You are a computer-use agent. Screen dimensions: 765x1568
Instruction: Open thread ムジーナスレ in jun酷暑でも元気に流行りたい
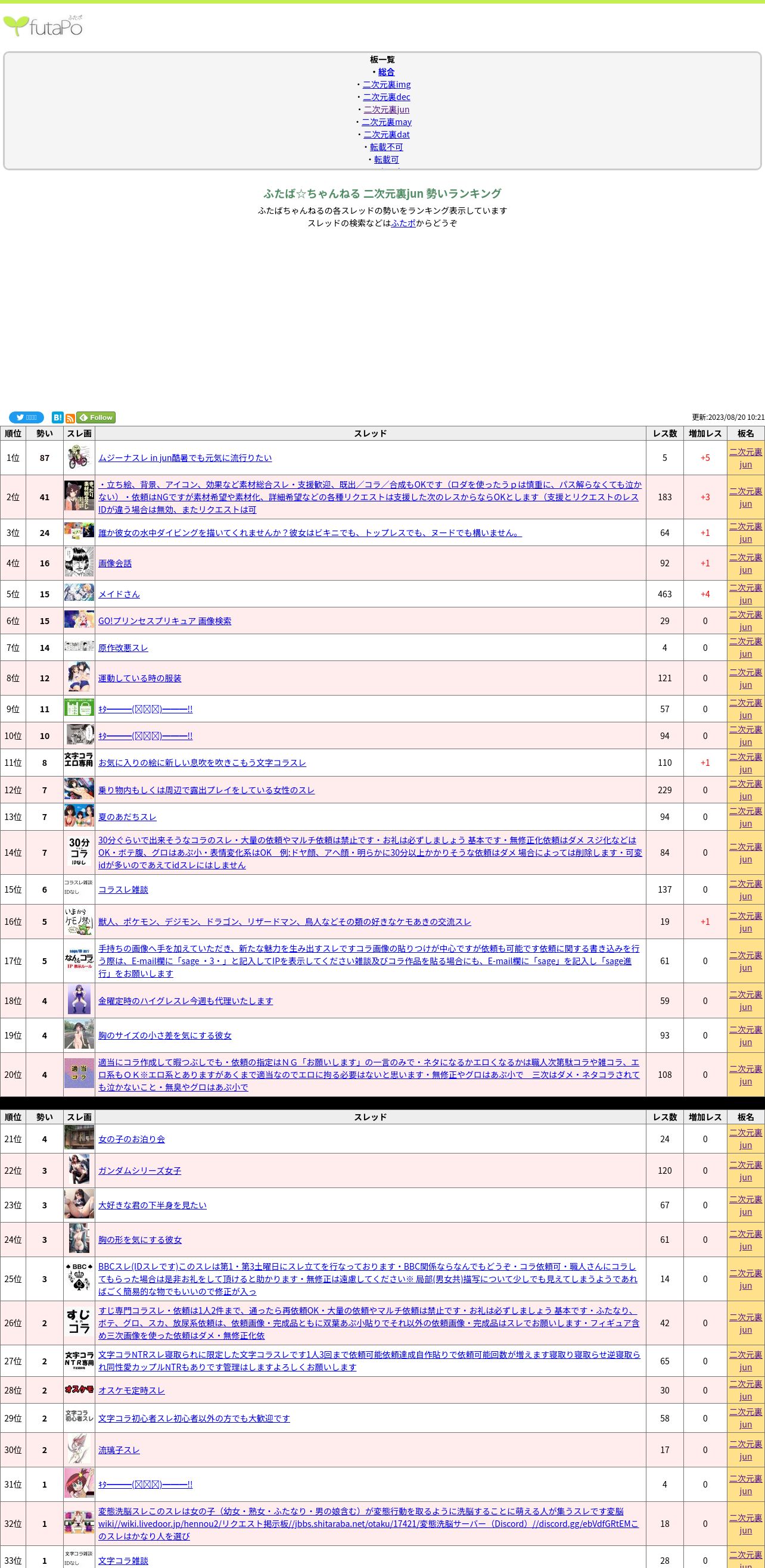[185, 458]
